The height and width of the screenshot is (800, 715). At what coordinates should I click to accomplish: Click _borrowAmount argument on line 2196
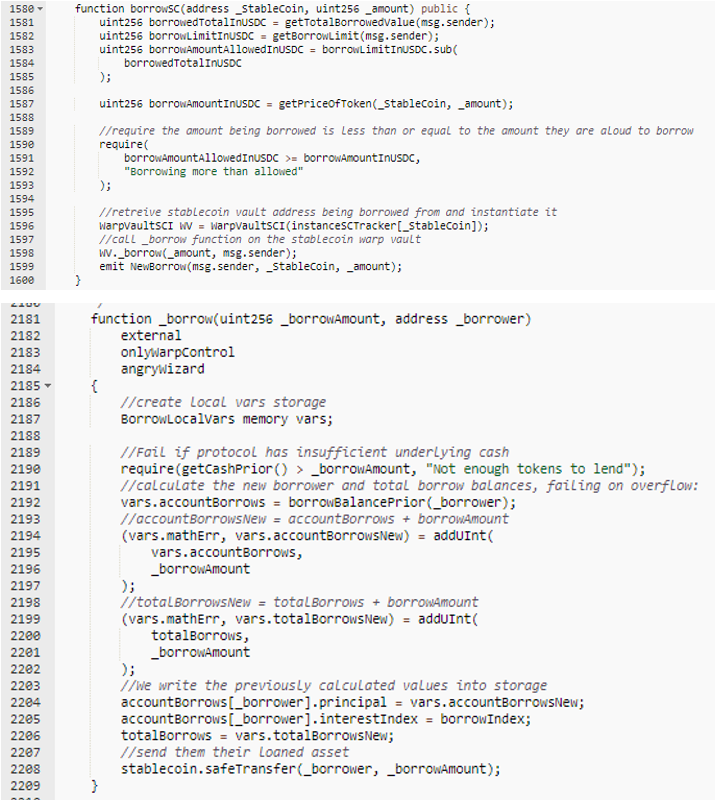(200, 569)
